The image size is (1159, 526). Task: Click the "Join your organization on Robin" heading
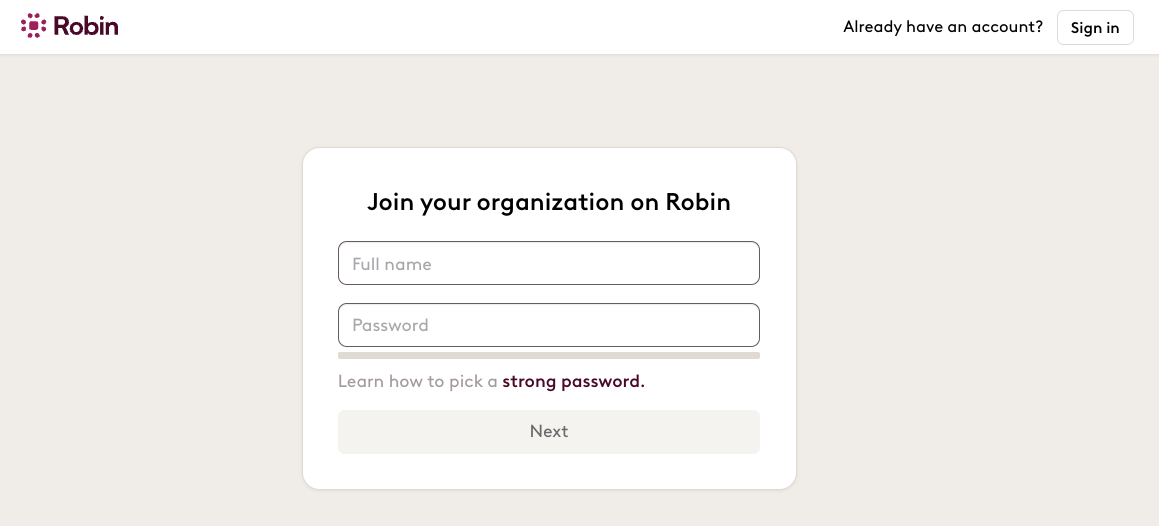pos(548,202)
